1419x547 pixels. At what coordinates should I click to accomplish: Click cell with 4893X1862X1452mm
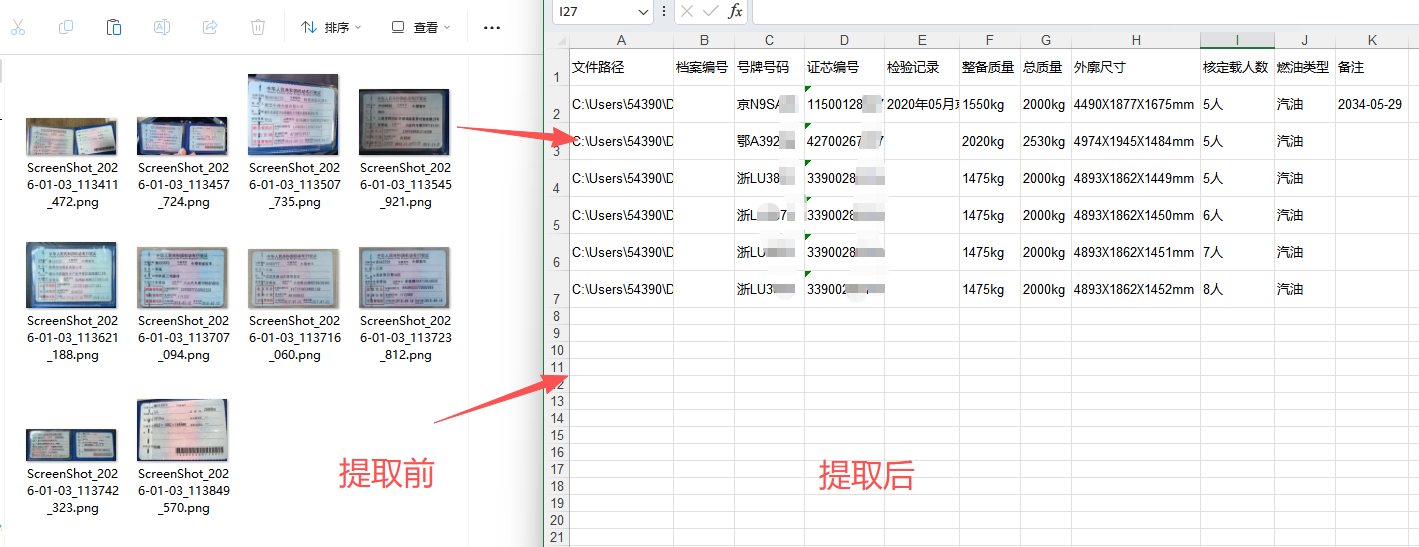[1136, 289]
